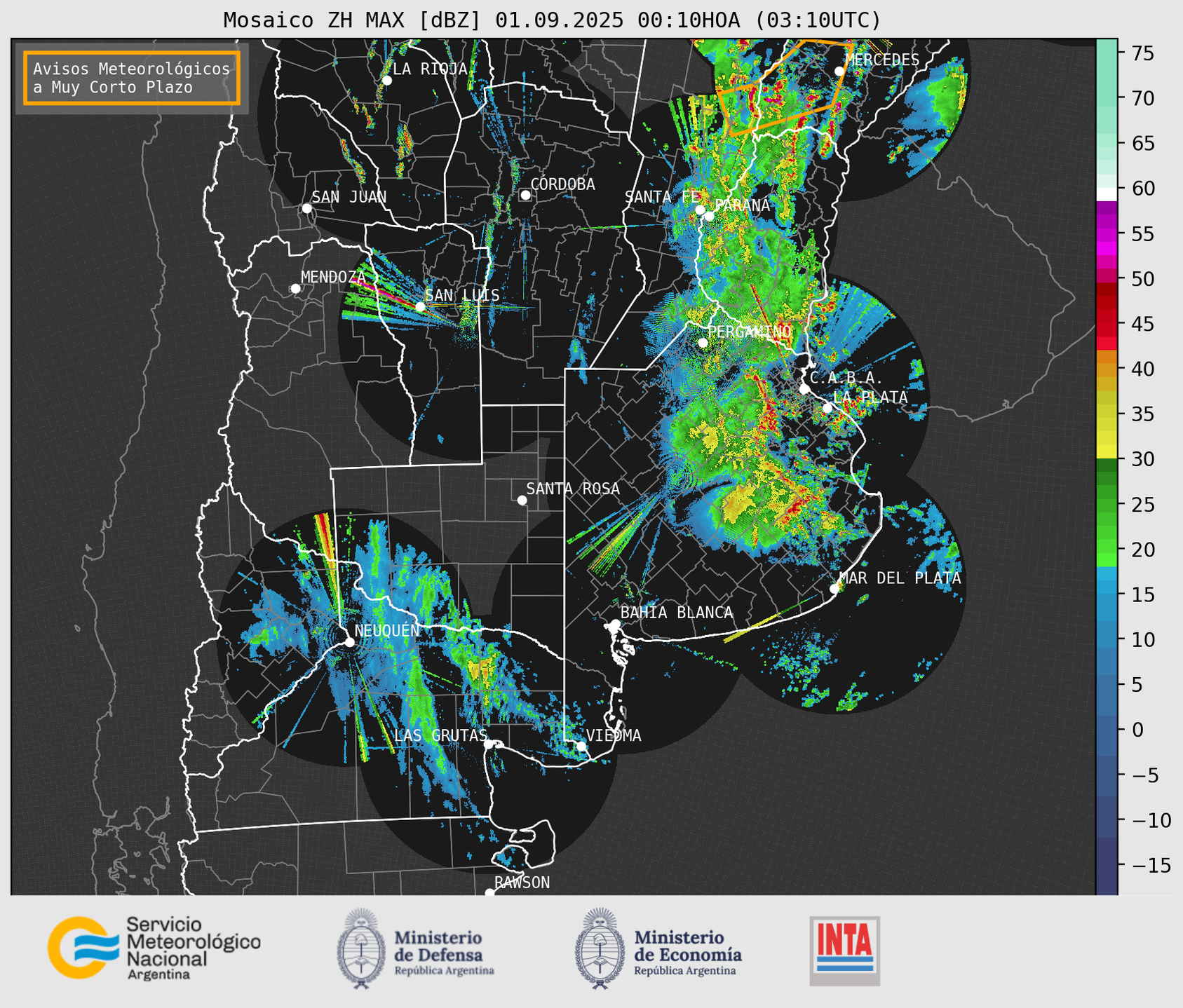Screen dimensions: 1183x1008
Task: Click the Avisos Meteorológicos a Muy Corto Plazo box
Action: click(x=132, y=78)
